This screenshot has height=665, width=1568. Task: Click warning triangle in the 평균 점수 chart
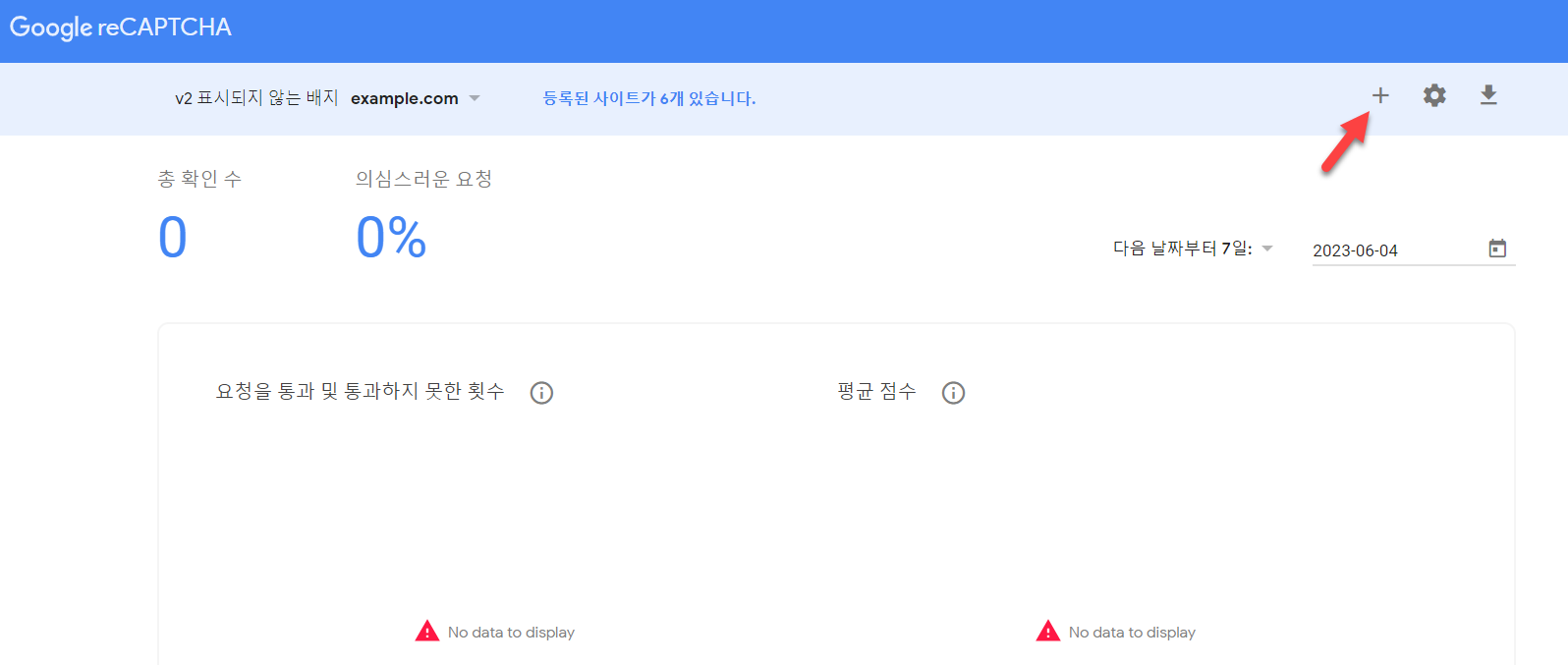(1048, 631)
